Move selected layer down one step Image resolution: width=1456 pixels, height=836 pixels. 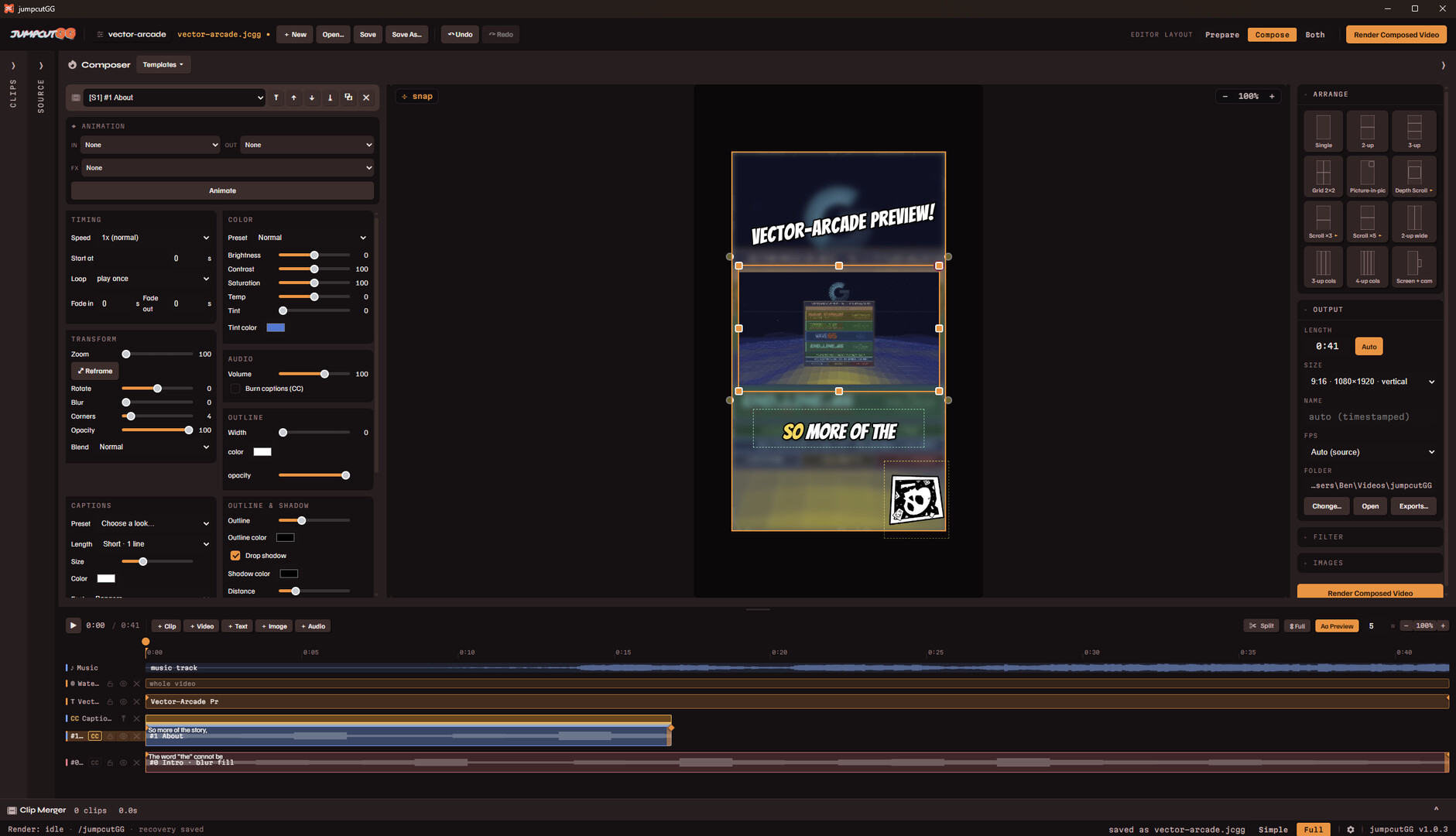point(312,98)
